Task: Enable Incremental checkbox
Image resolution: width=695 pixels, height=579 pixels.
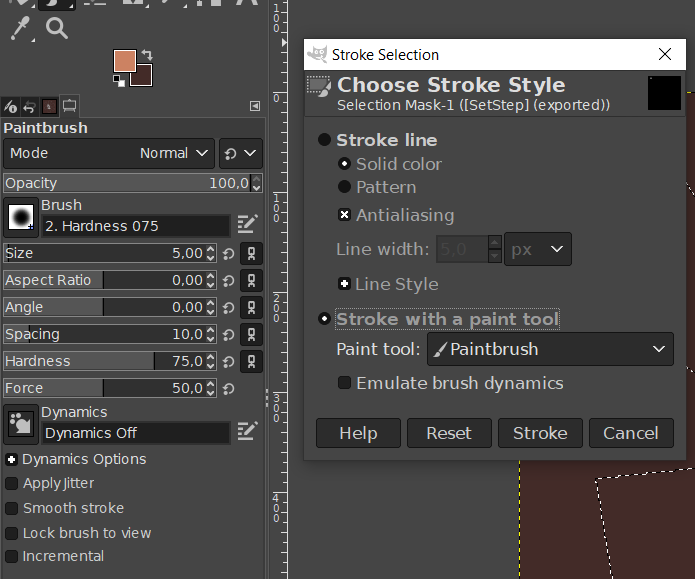Action: tap(12, 556)
